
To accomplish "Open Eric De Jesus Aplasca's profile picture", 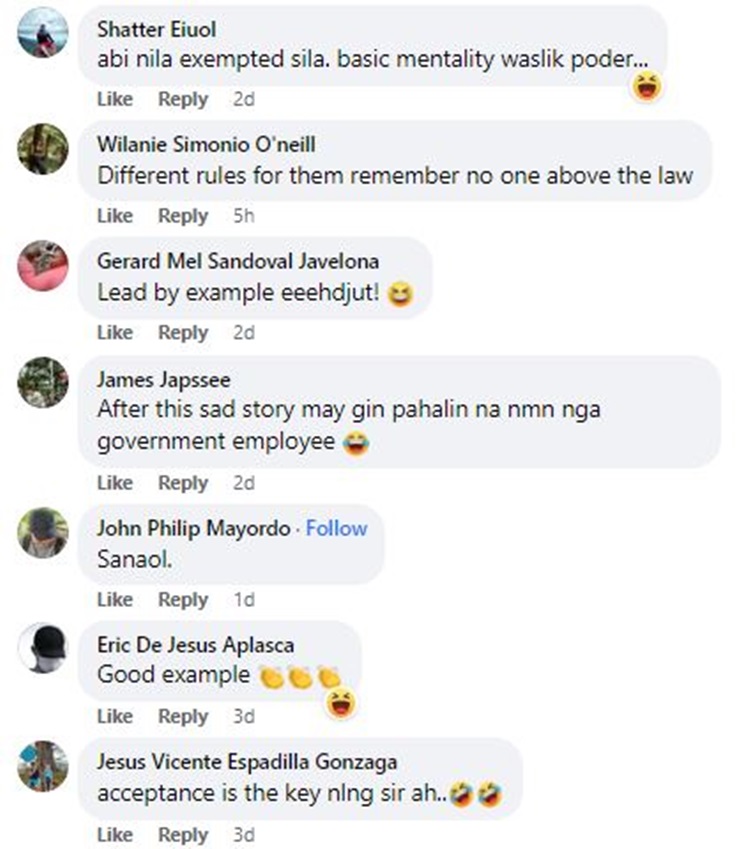I will tap(43, 649).
